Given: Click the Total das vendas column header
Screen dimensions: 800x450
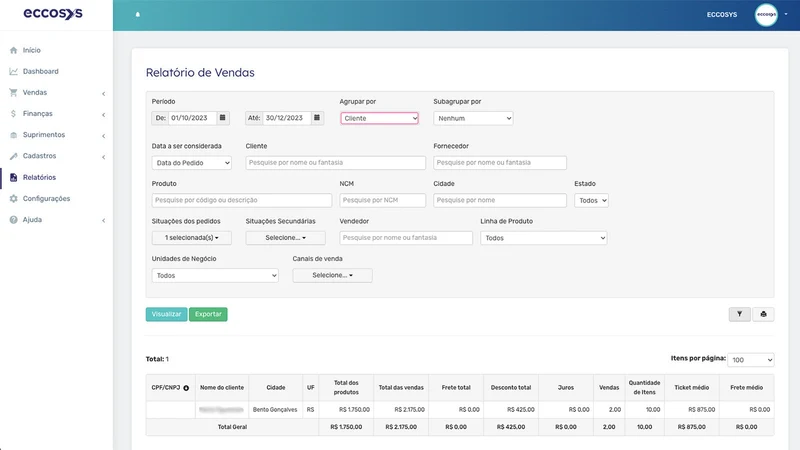Looking at the screenshot, I should coord(401,388).
